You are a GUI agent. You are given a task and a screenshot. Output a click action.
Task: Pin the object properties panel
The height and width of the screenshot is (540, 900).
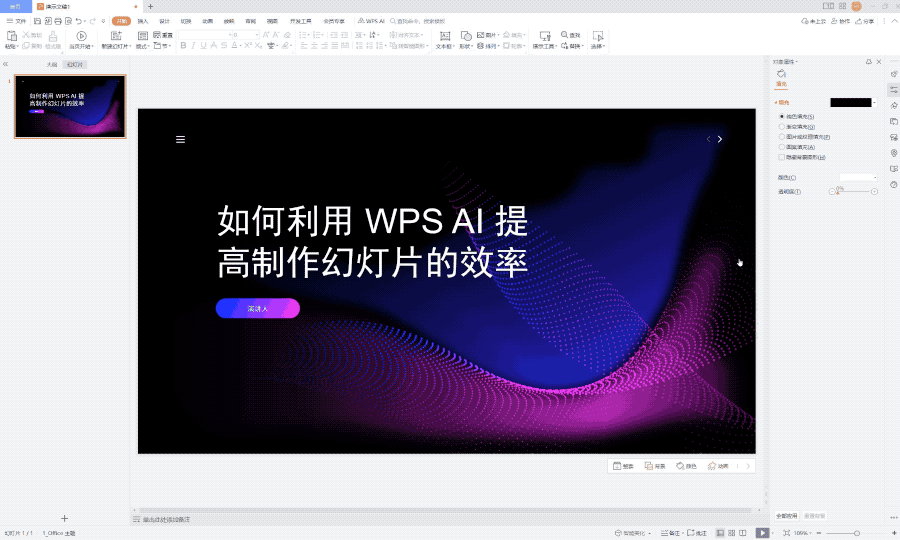(868, 61)
